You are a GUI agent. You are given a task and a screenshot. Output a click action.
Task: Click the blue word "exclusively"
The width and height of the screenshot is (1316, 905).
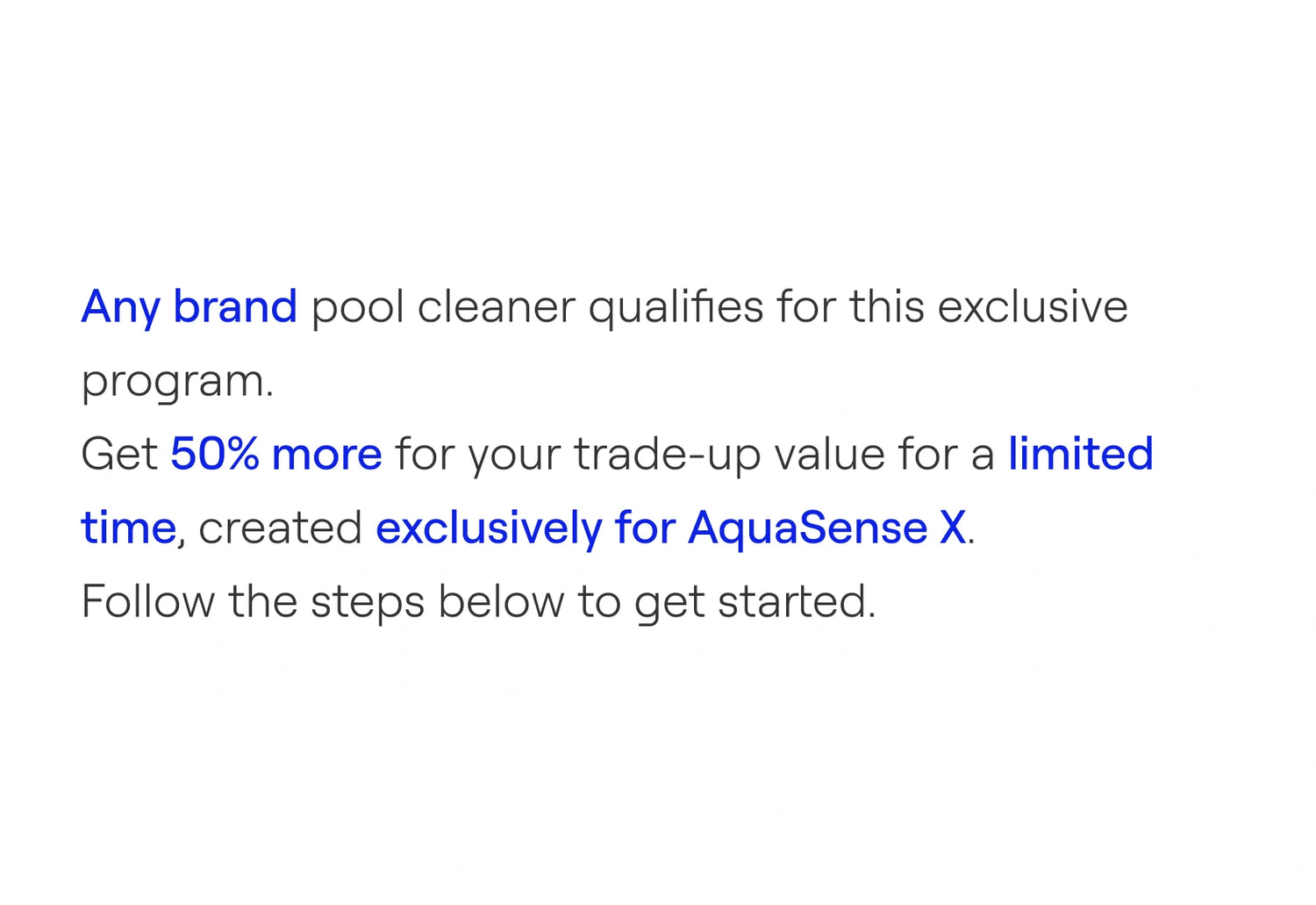pyautogui.click(x=488, y=528)
